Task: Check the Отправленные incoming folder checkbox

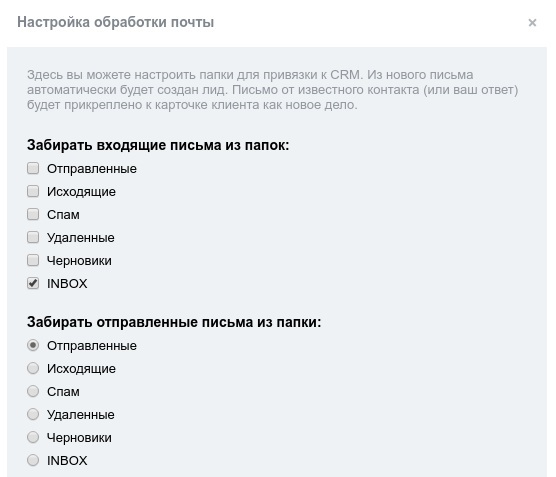Action: click(33, 168)
